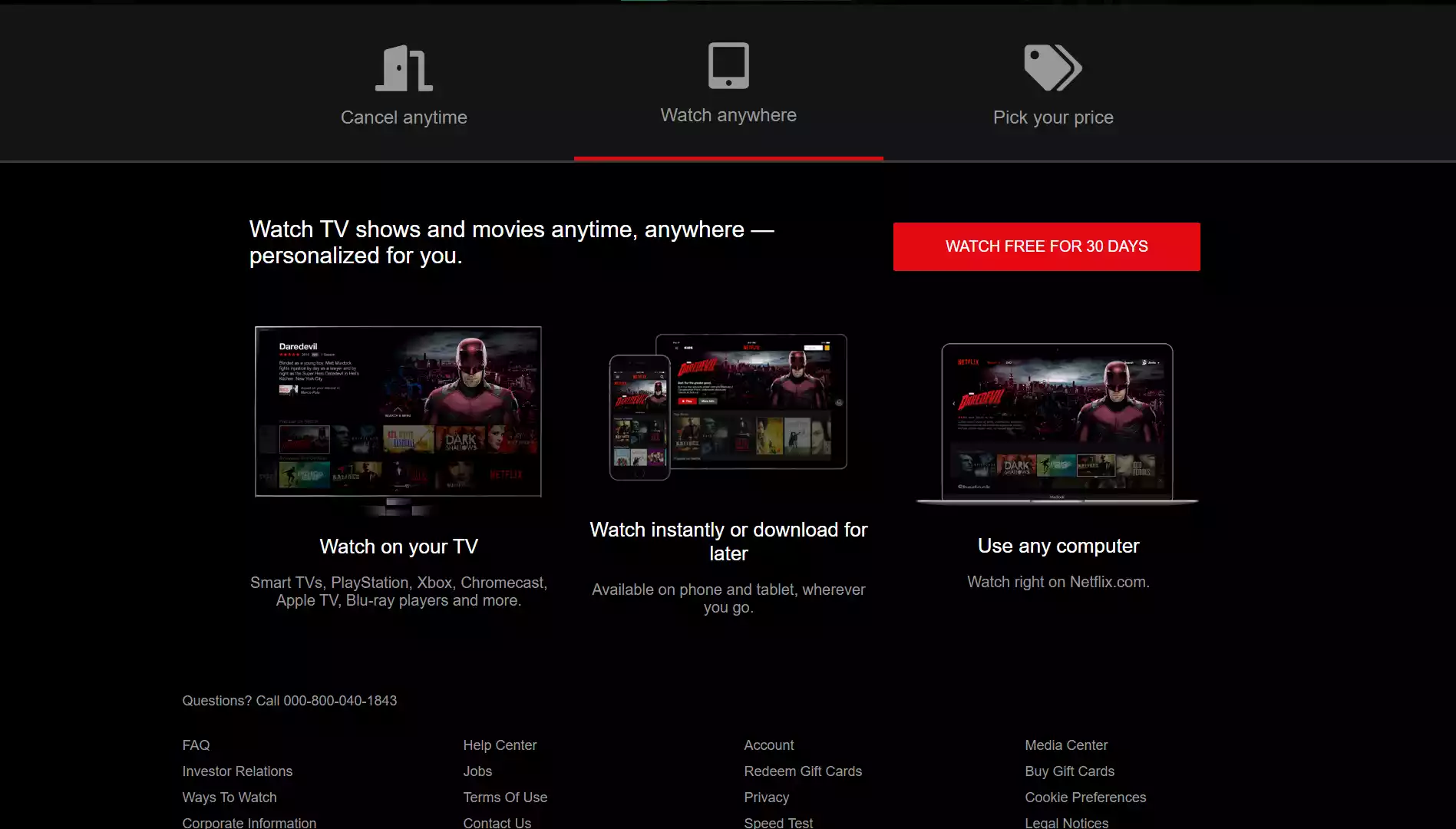Go to Ways To Watch link
Viewport: 1456px width, 829px height.
[x=229, y=798]
